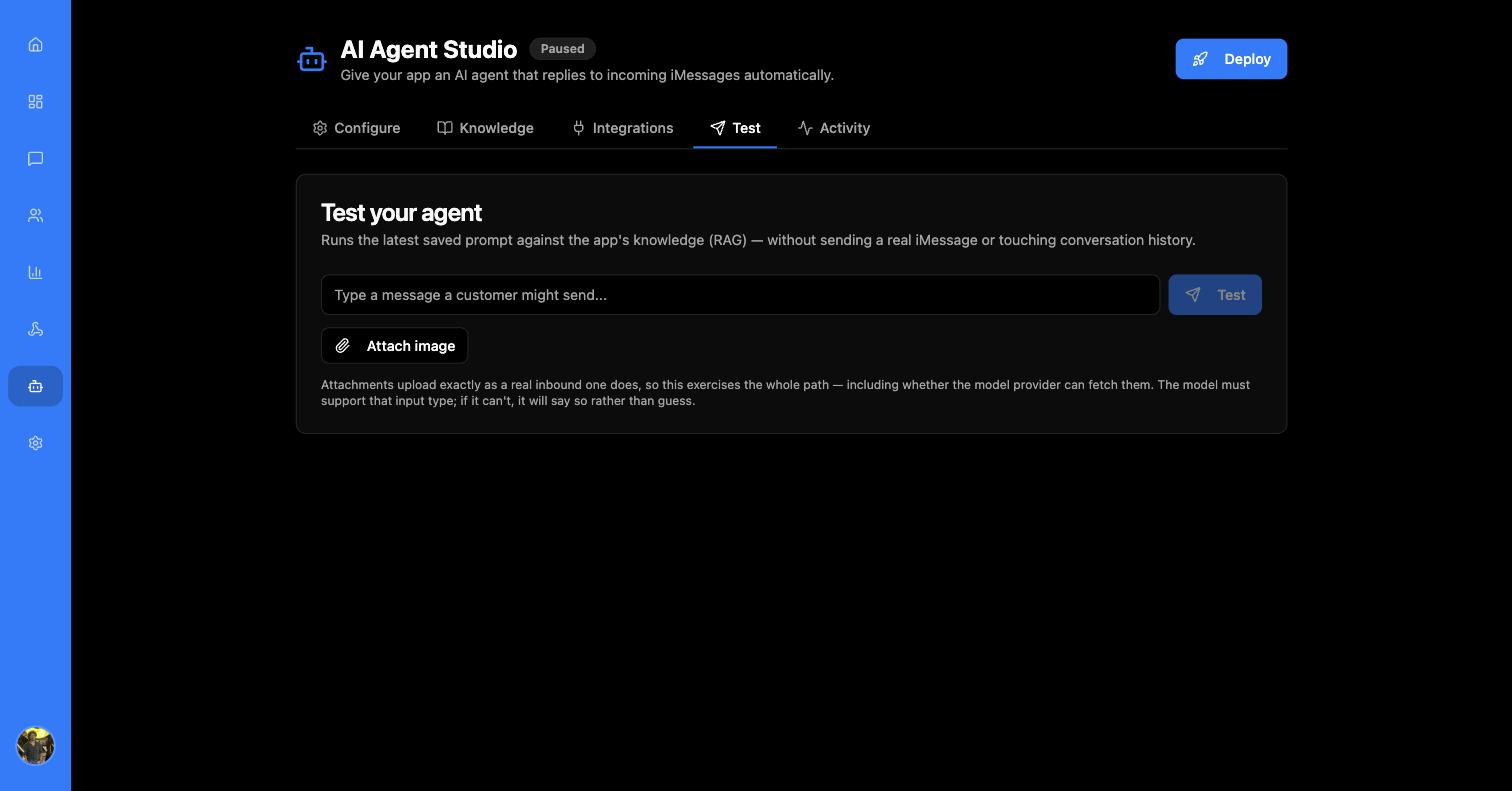Open the contacts people icon in sidebar
The width and height of the screenshot is (1512, 791).
click(x=35, y=216)
